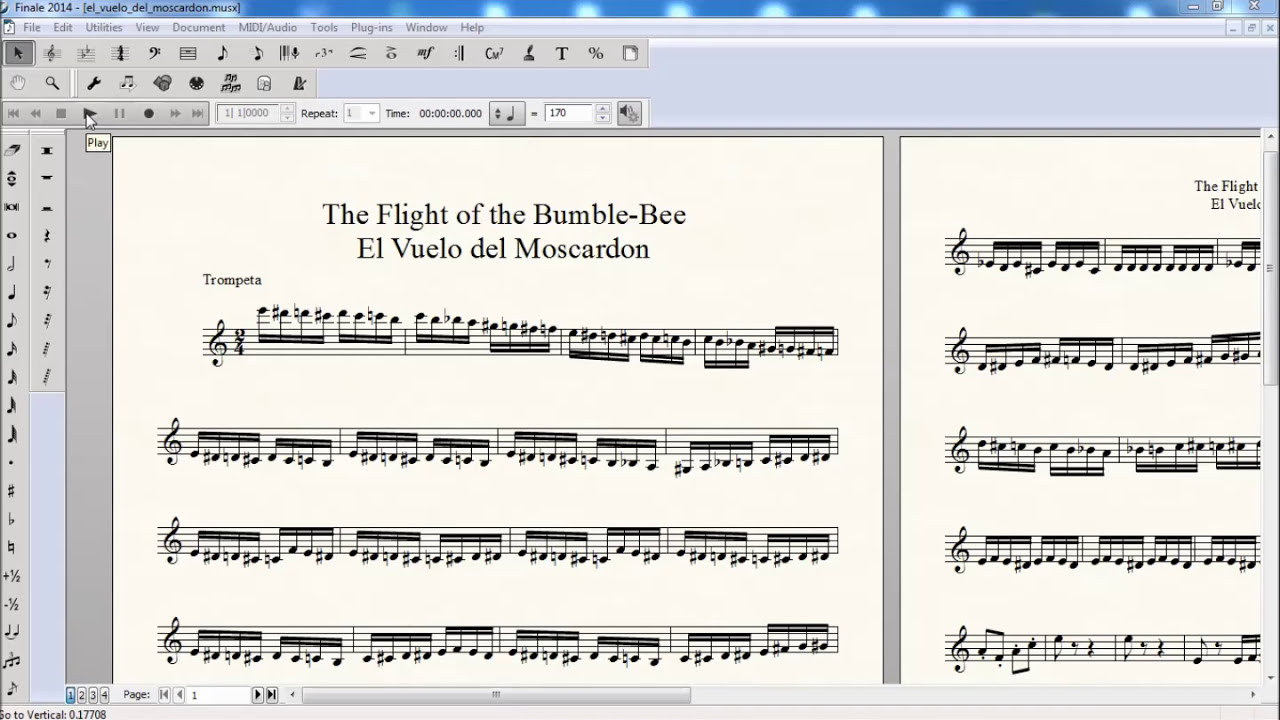Screen dimensions: 1280x720
Task: Click the page number field
Action: [x=218, y=694]
